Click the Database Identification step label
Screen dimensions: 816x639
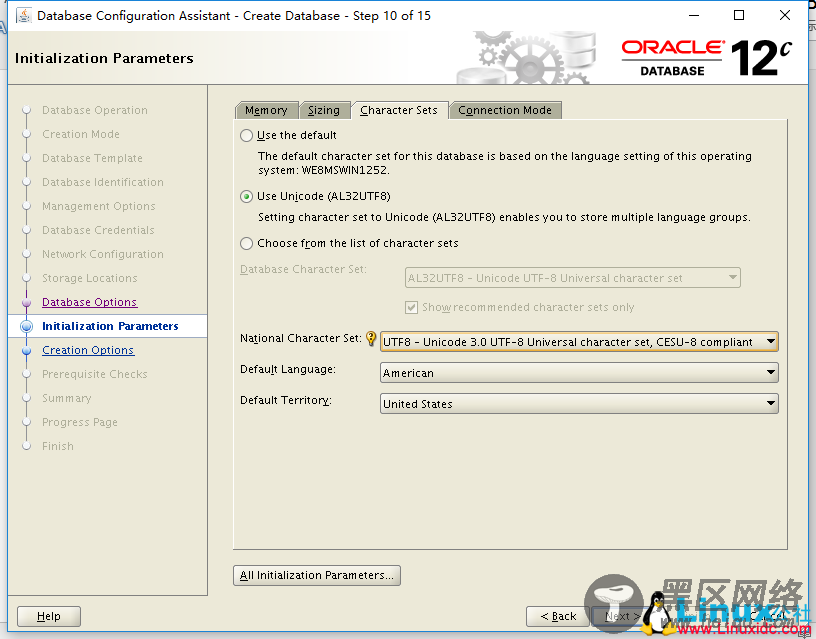coord(103,182)
